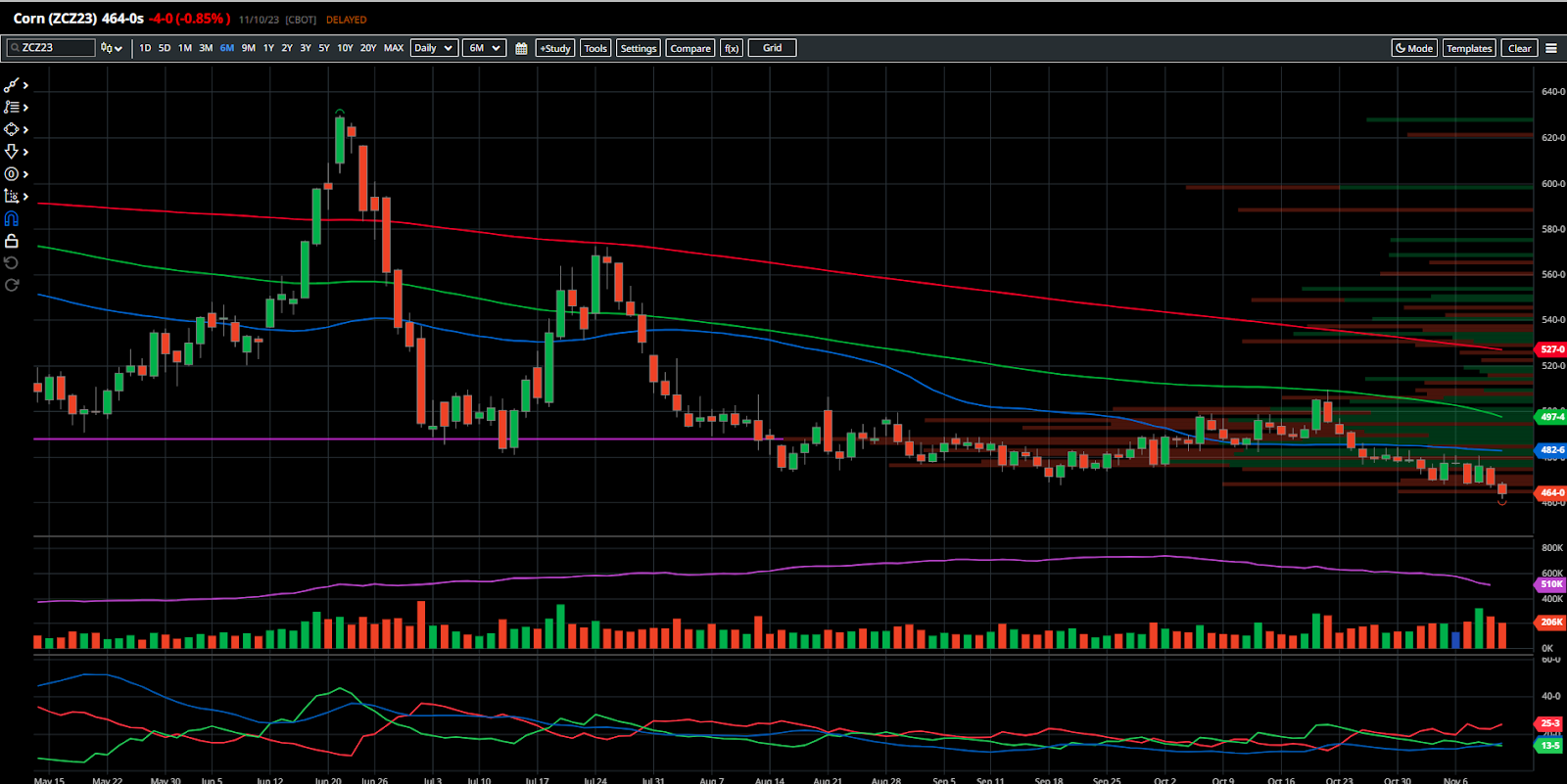Click the ZCZ23 symbol search field

pyautogui.click(x=55, y=48)
